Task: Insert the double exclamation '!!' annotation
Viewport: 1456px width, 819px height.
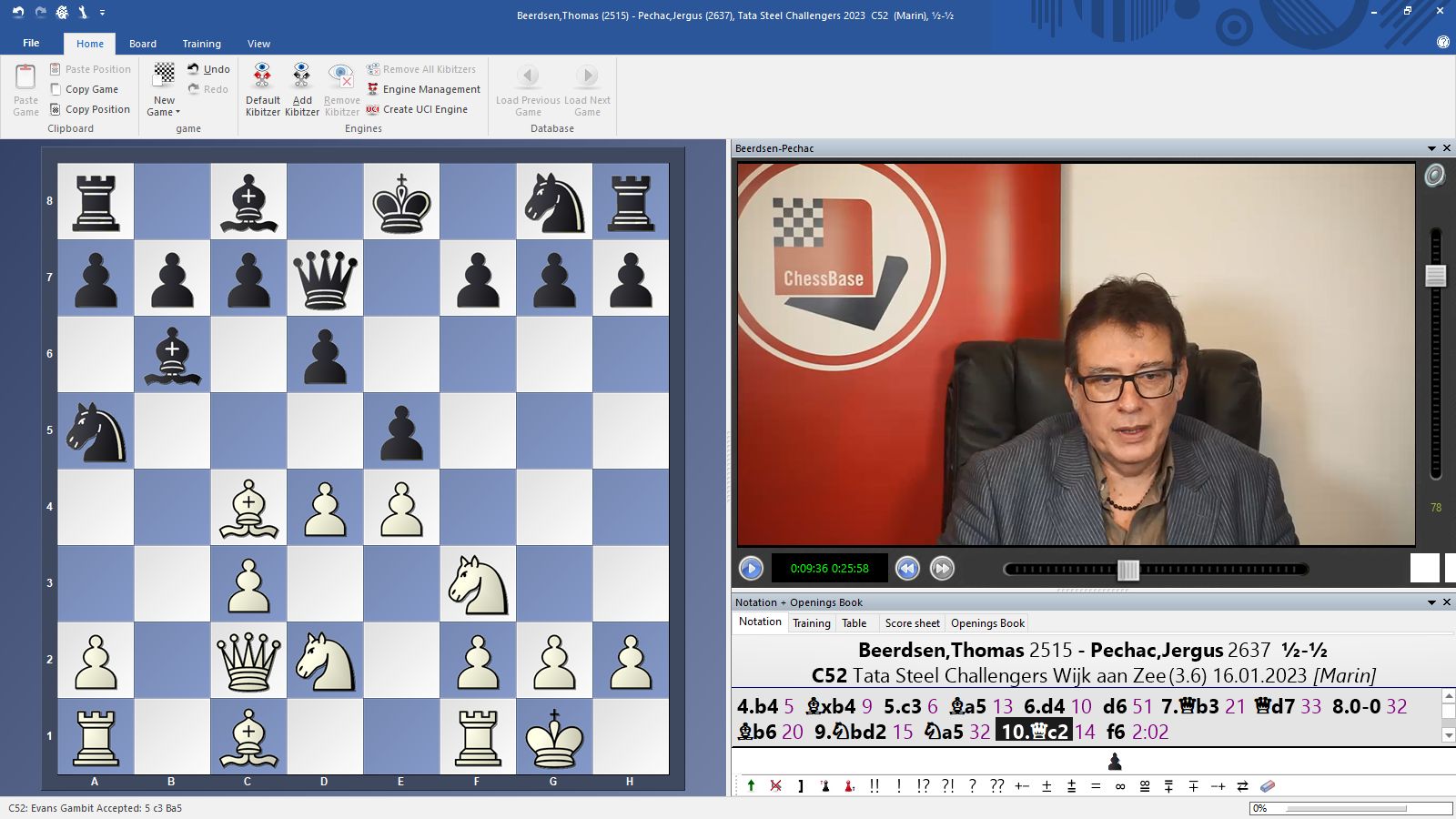Action: [874, 786]
